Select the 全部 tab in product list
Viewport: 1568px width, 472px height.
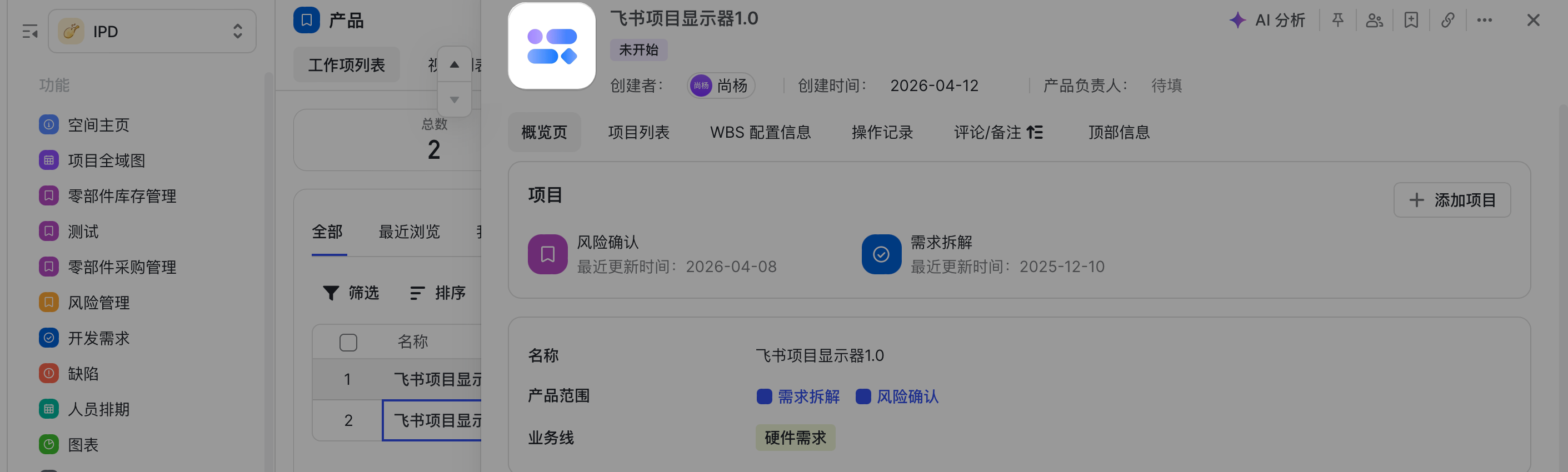[327, 232]
